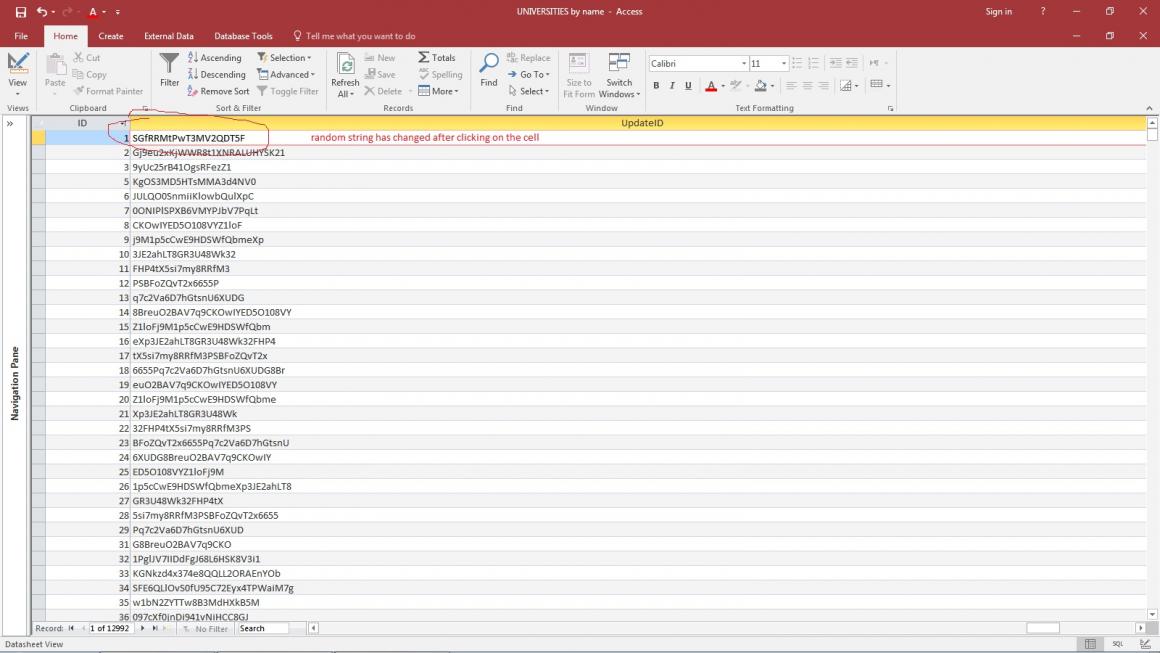Go to next record navigation arrow
Image resolution: width=1160 pixels, height=653 pixels.
143,629
